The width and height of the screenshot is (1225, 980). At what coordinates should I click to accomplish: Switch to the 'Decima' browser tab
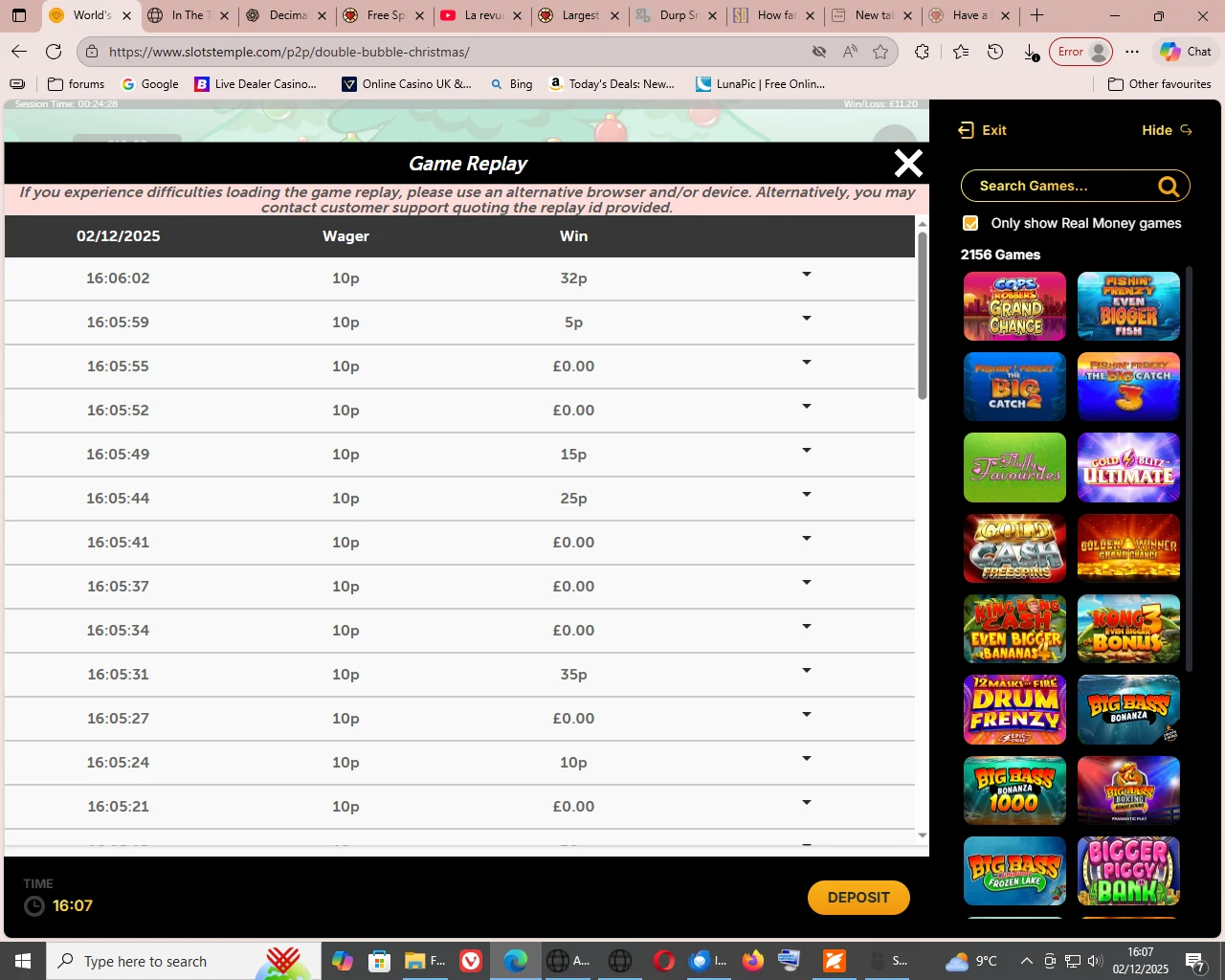point(285,15)
